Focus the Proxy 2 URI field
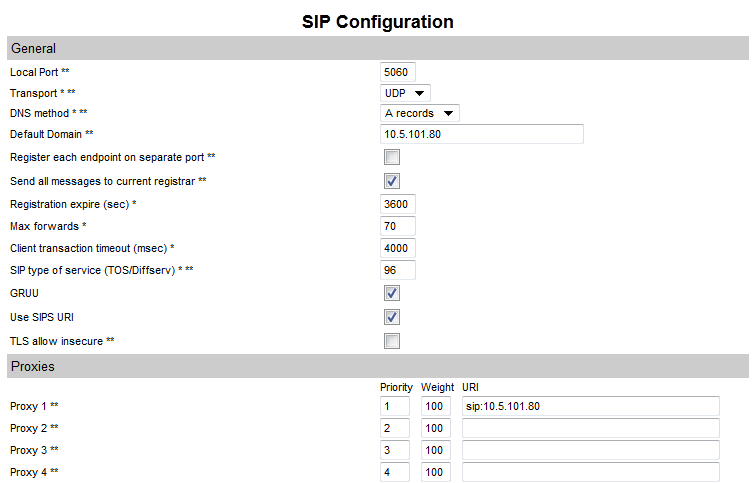Viewport: 752px width, 483px height. 590,428
